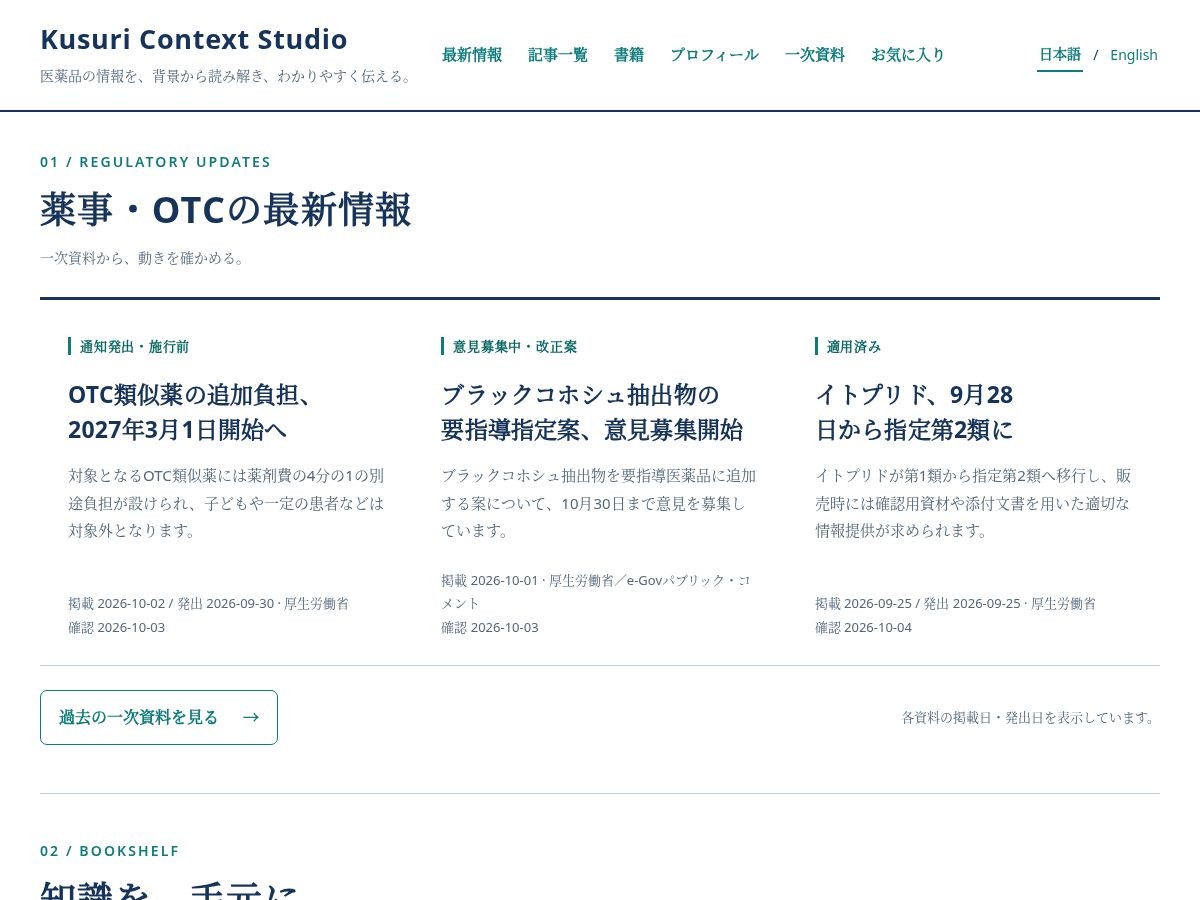The image size is (1200, 900).
Task: Switch language to English
Action: click(1134, 55)
